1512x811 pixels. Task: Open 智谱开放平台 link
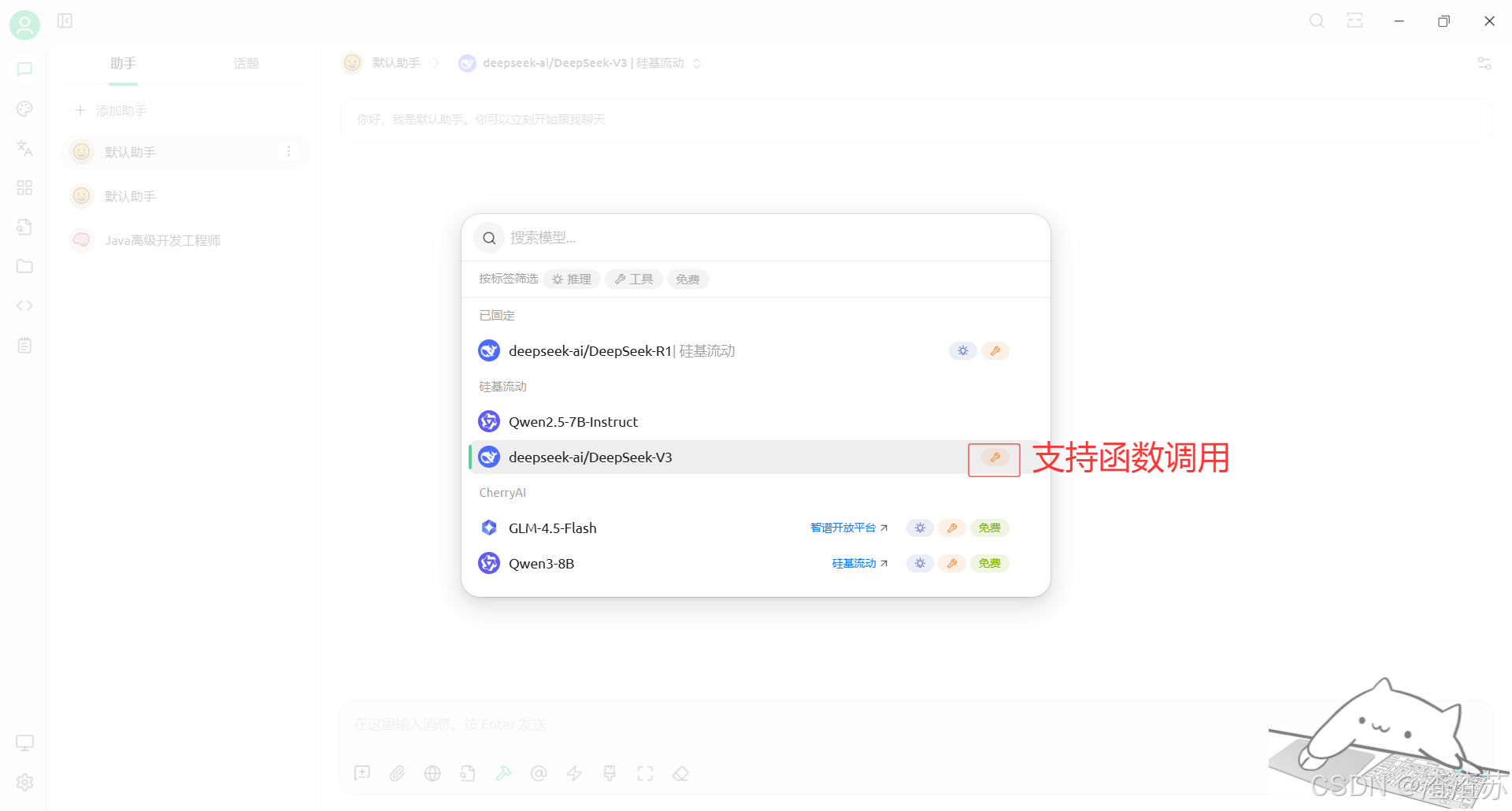[849, 528]
